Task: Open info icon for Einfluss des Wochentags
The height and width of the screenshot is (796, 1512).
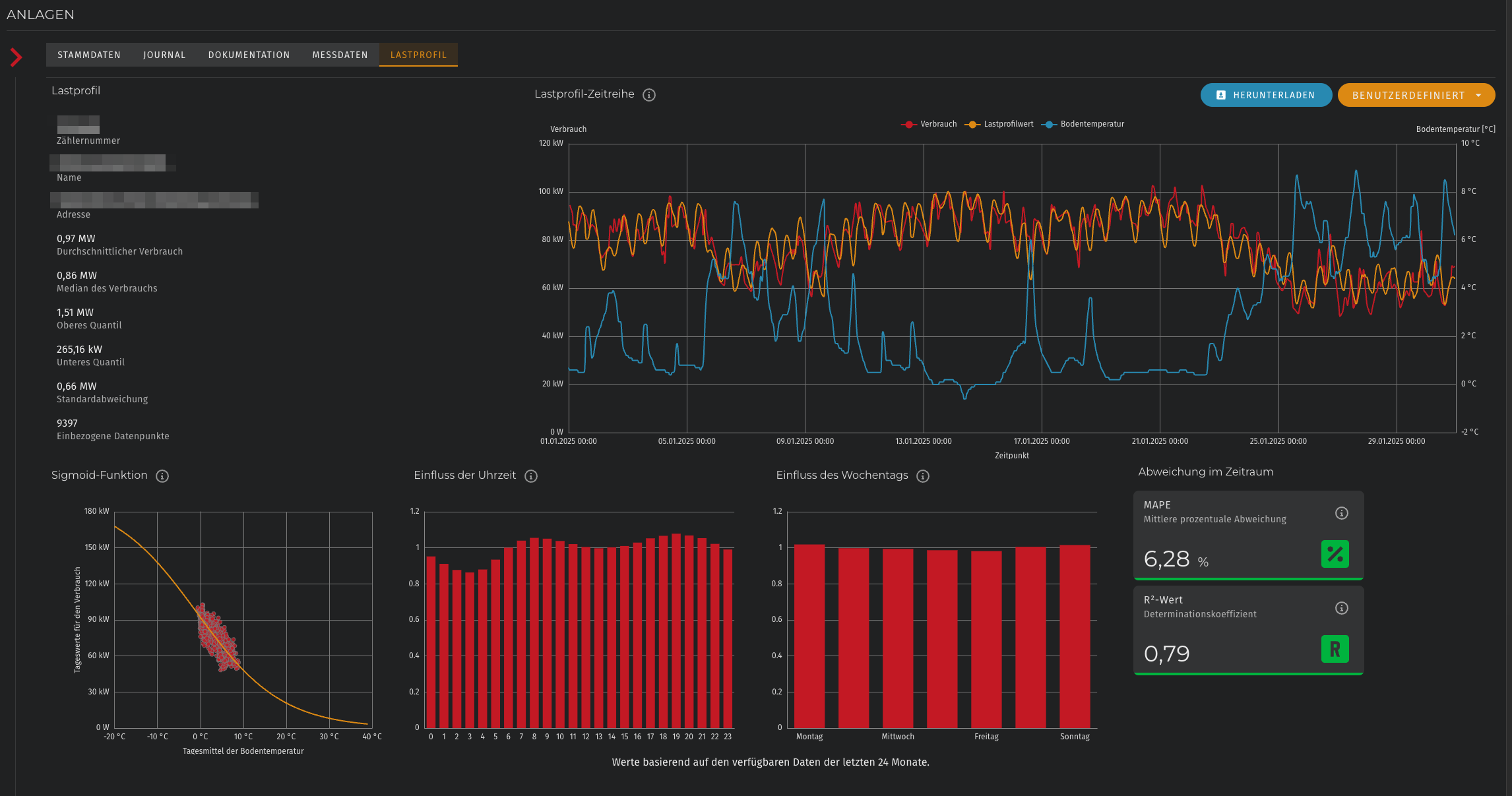Action: coord(923,476)
